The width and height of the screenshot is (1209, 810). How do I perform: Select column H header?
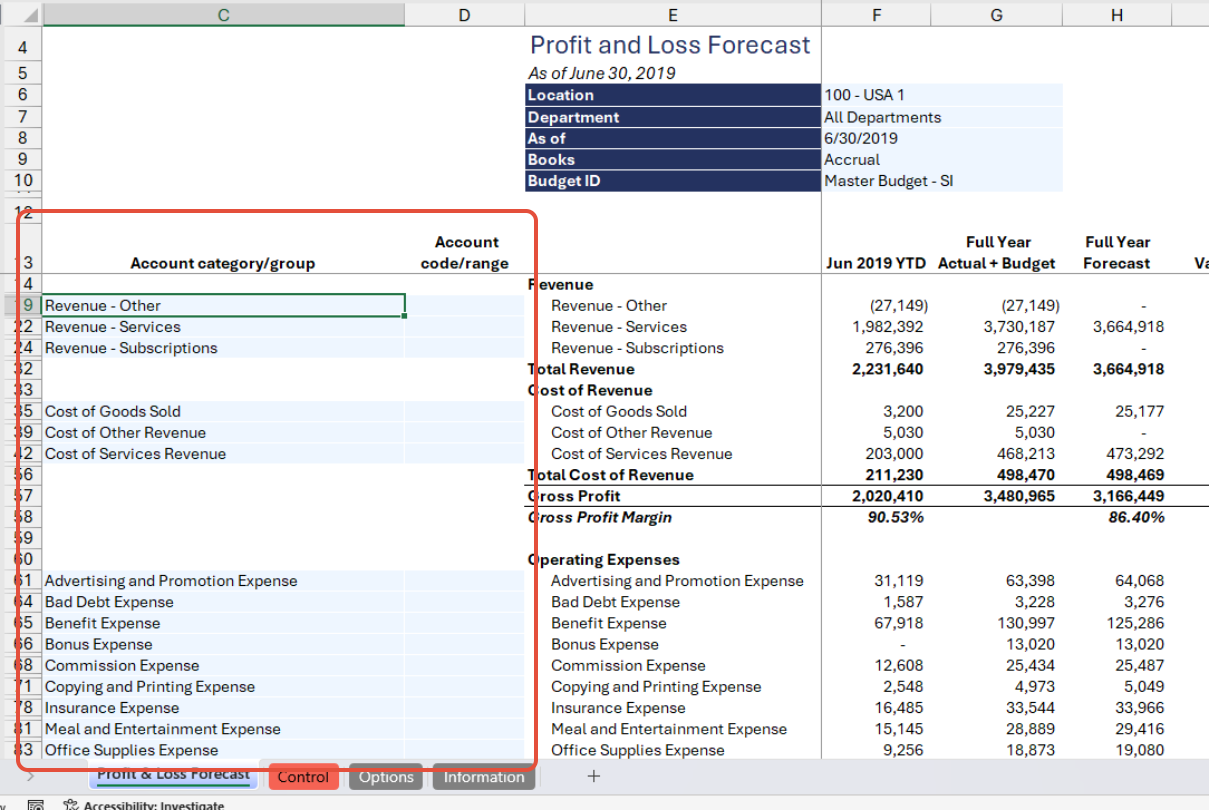pyautogui.click(x=1117, y=14)
